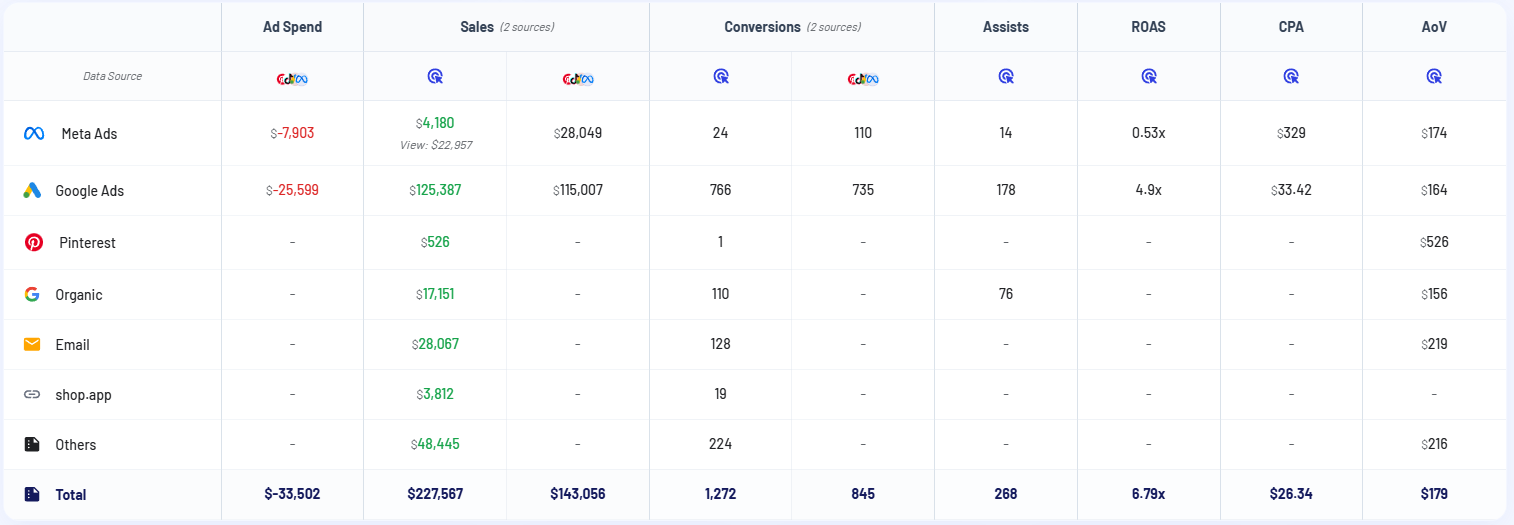Click the Others document icon

32,444
